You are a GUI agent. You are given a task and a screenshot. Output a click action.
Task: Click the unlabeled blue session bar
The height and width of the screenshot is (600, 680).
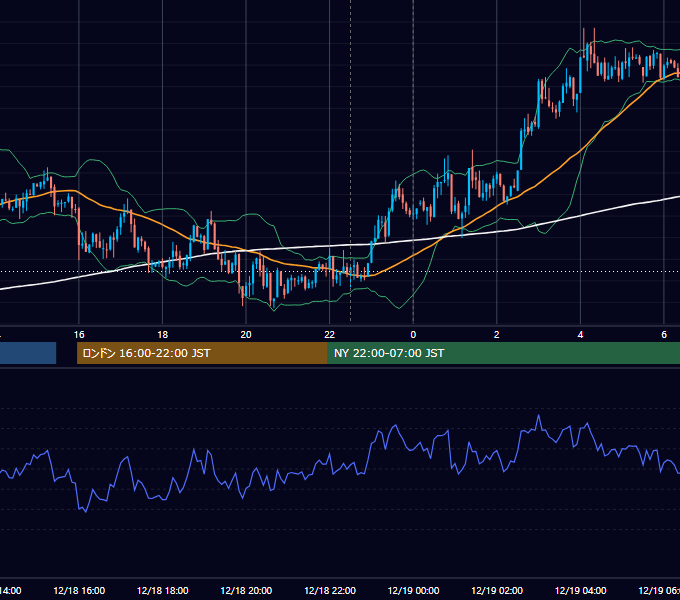pyautogui.click(x=28, y=353)
